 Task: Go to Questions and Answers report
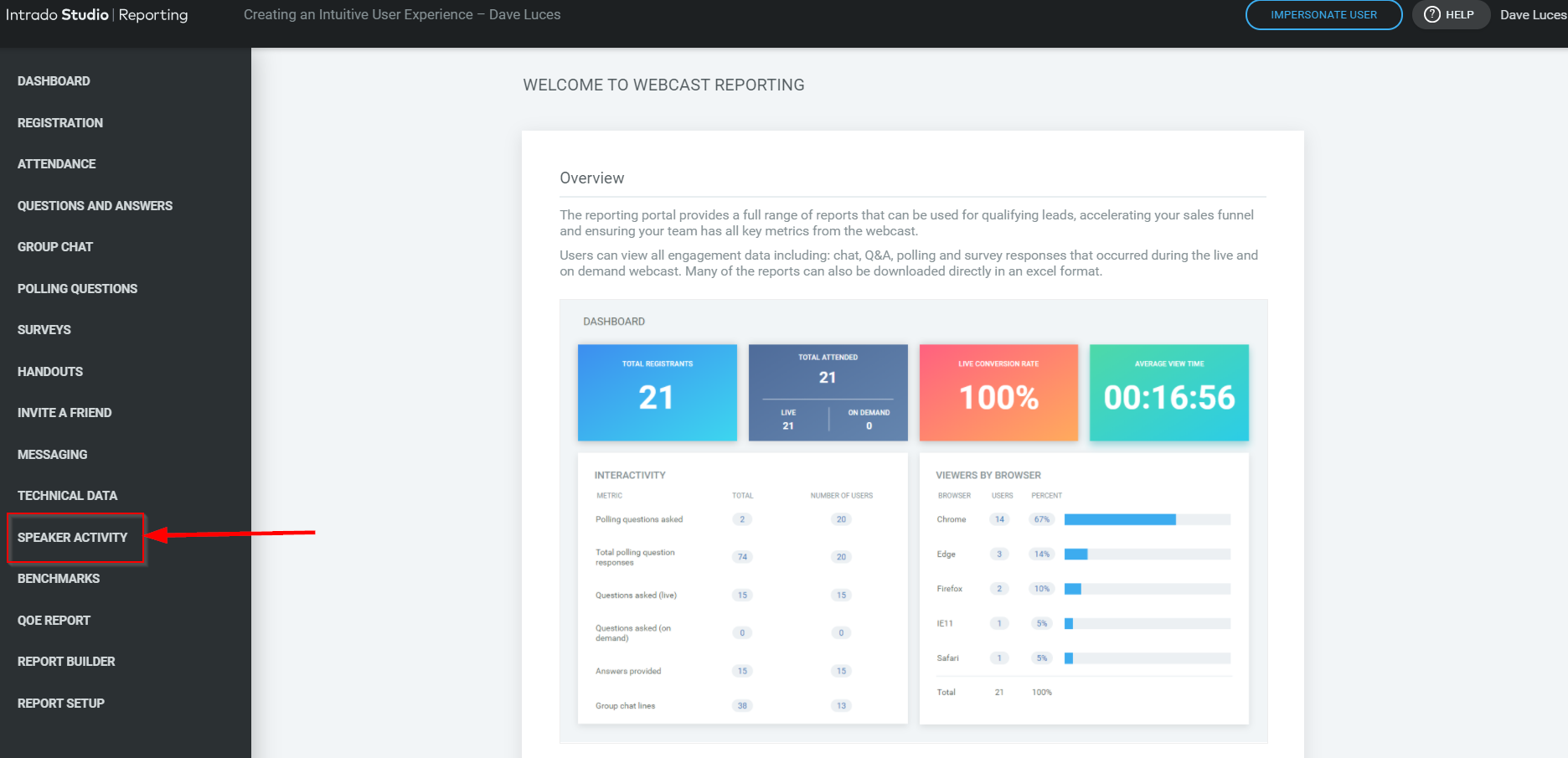point(95,206)
